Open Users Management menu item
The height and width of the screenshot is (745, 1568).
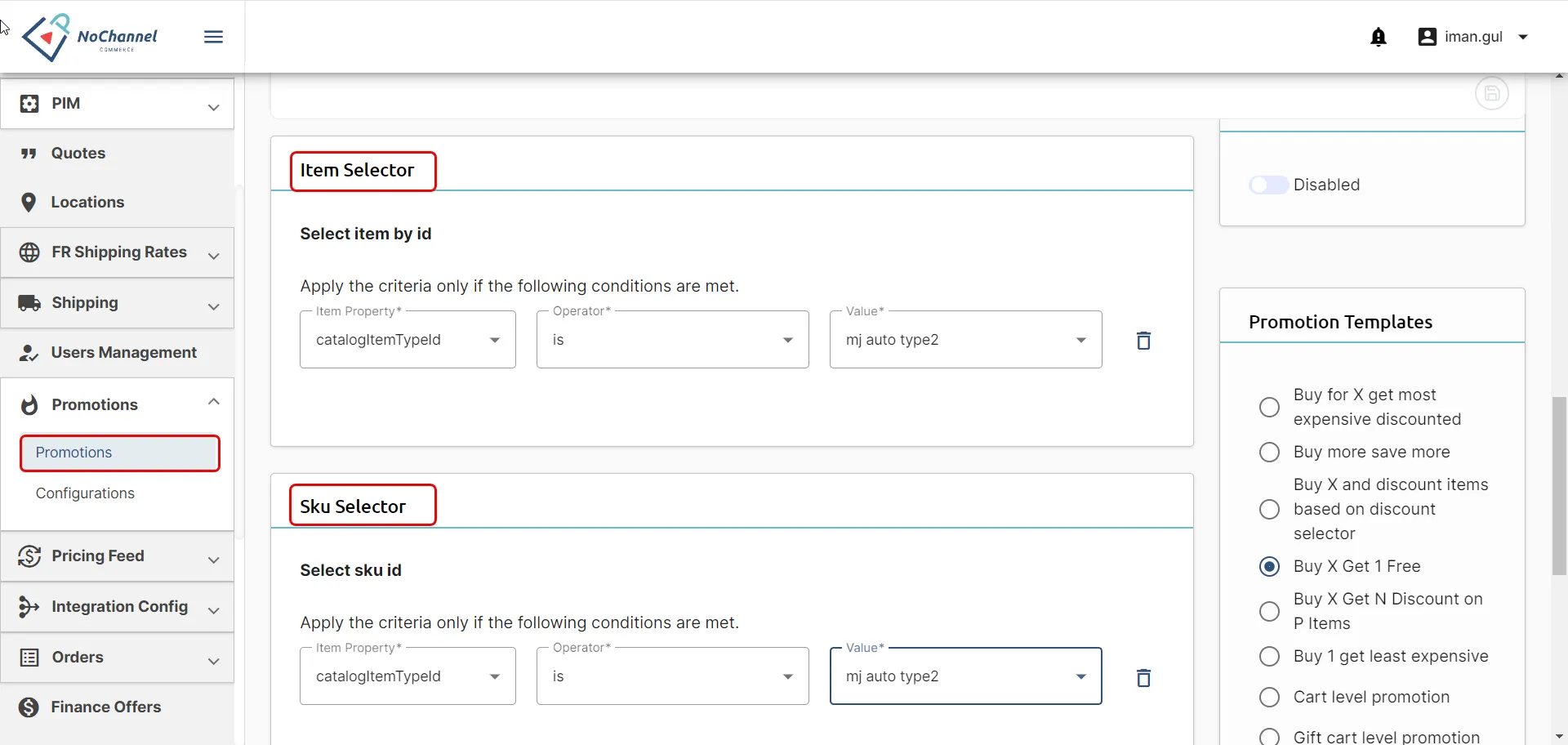click(118, 353)
